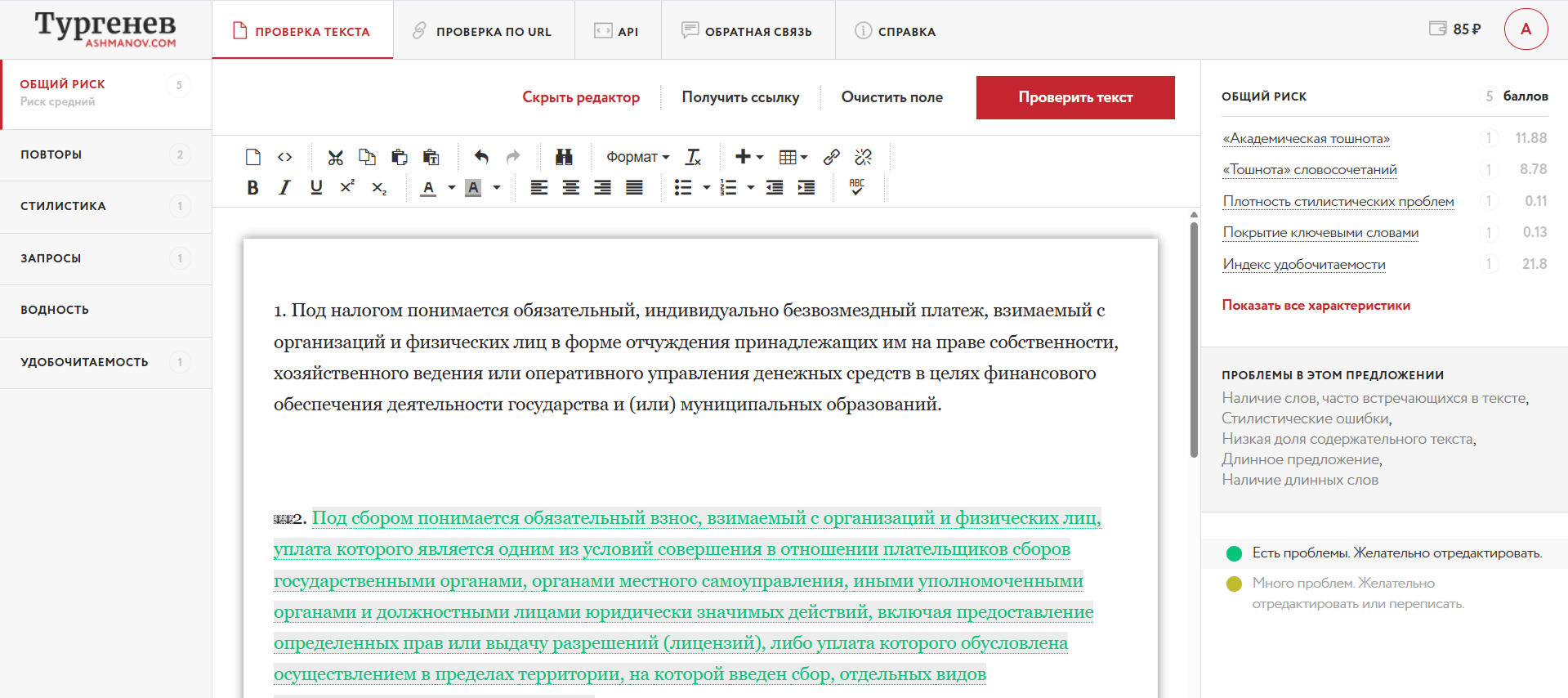The image size is (1568, 698).
Task: Click the scissors cut icon
Action: [335, 157]
